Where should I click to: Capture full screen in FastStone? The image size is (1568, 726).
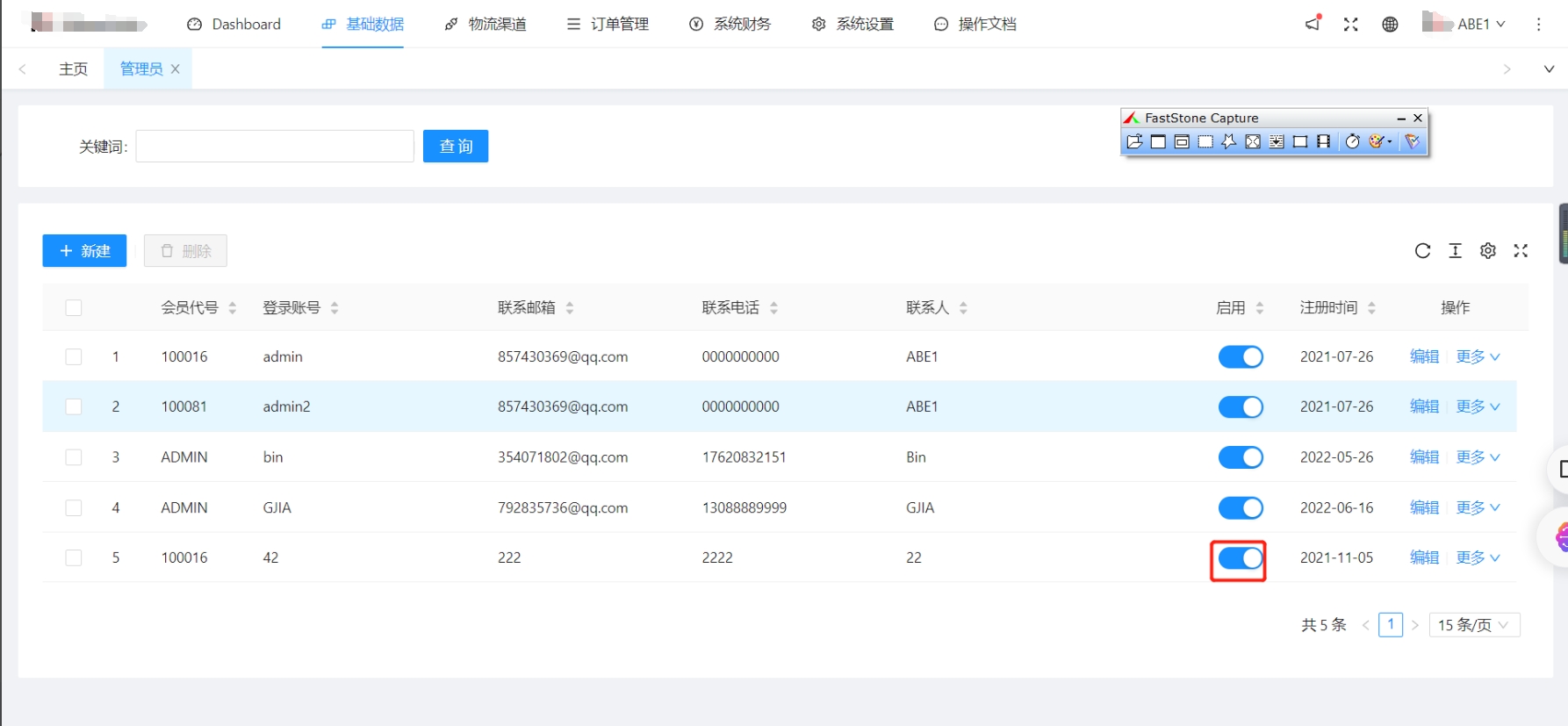pos(1253,141)
